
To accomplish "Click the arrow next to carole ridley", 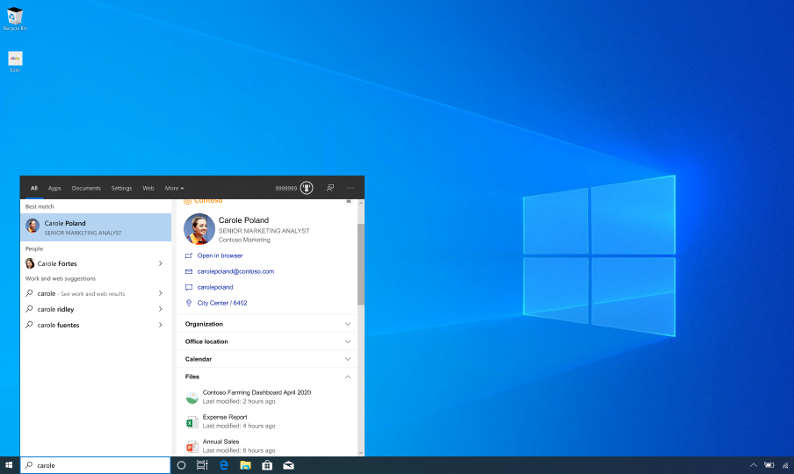I will pos(160,309).
